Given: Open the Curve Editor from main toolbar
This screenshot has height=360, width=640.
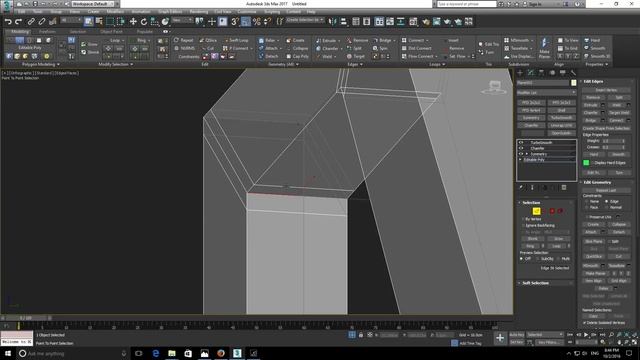Looking at the screenshot, I should point(389,22).
